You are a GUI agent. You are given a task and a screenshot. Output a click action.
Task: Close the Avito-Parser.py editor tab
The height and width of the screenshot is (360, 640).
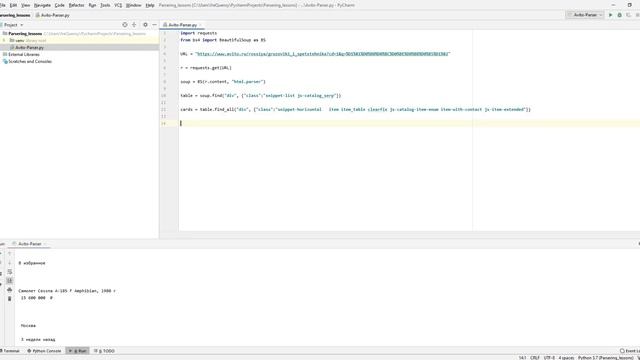tap(200, 25)
